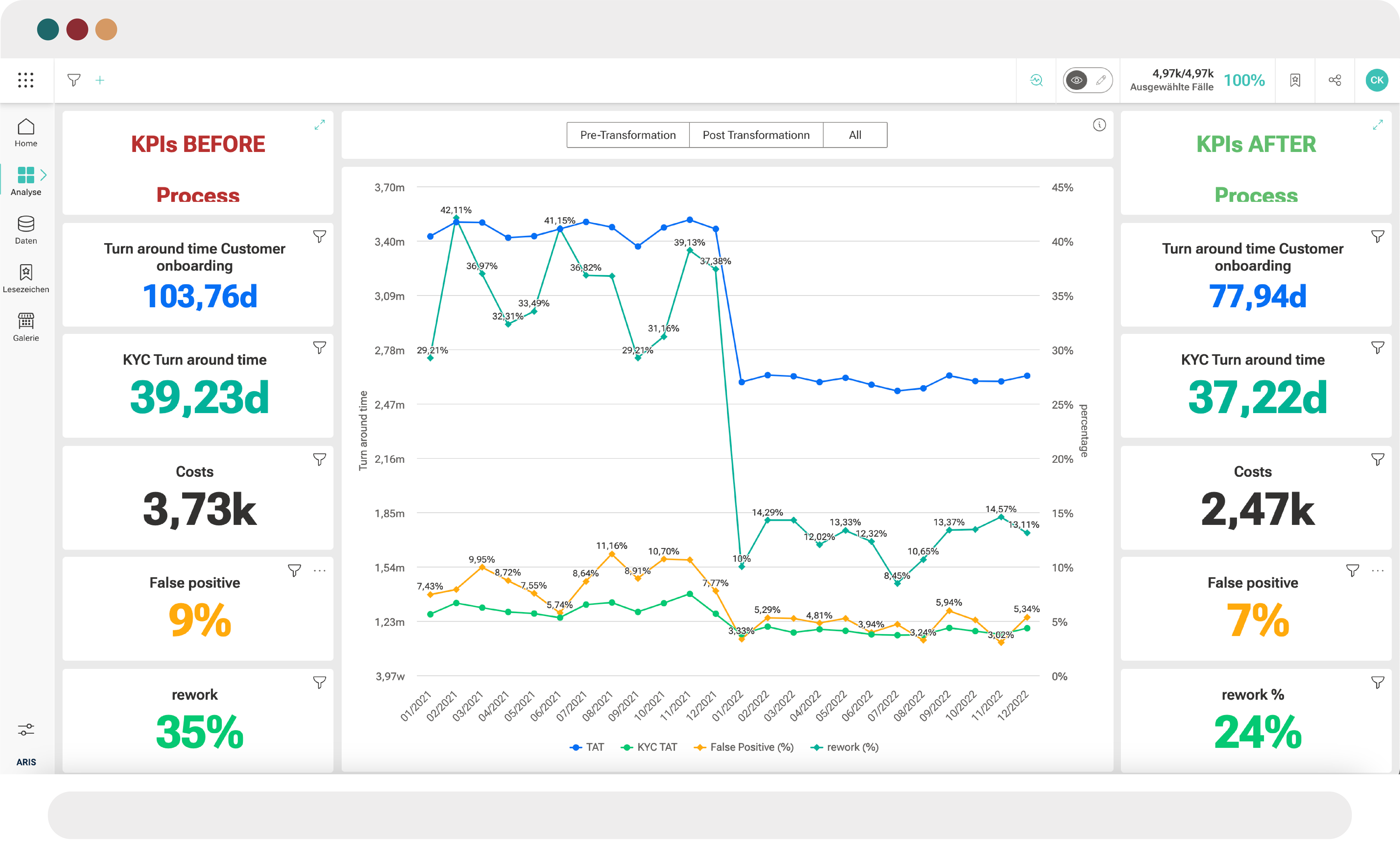Filter by False positive 7% card
This screenshot has width=1400, height=857.
pos(1353,571)
